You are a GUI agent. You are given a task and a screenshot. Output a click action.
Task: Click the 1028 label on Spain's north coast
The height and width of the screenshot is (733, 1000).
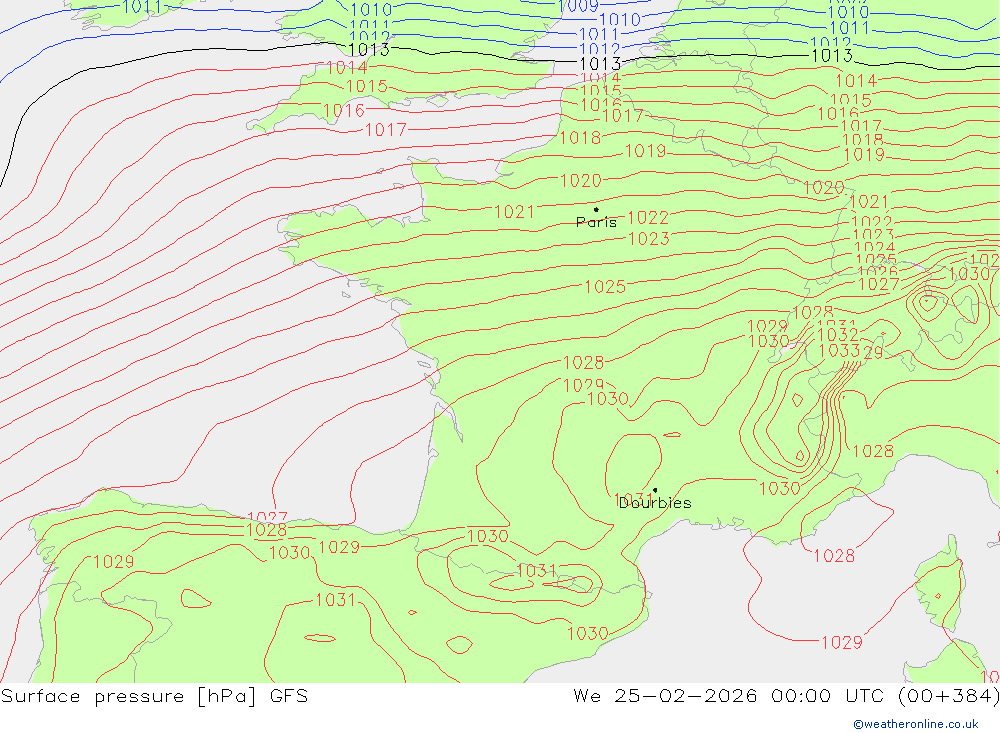point(267,530)
